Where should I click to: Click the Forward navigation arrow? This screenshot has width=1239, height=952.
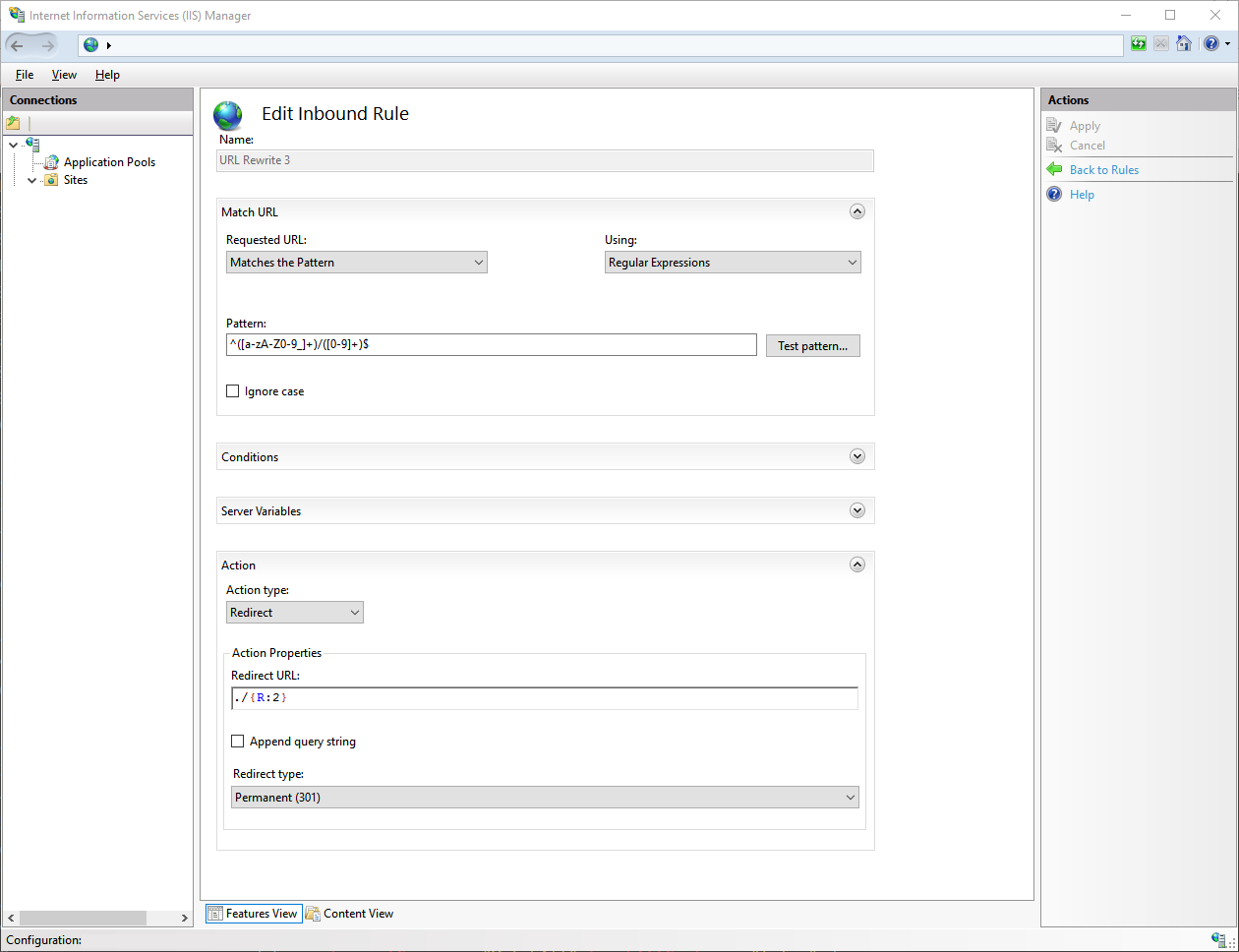click(x=48, y=45)
